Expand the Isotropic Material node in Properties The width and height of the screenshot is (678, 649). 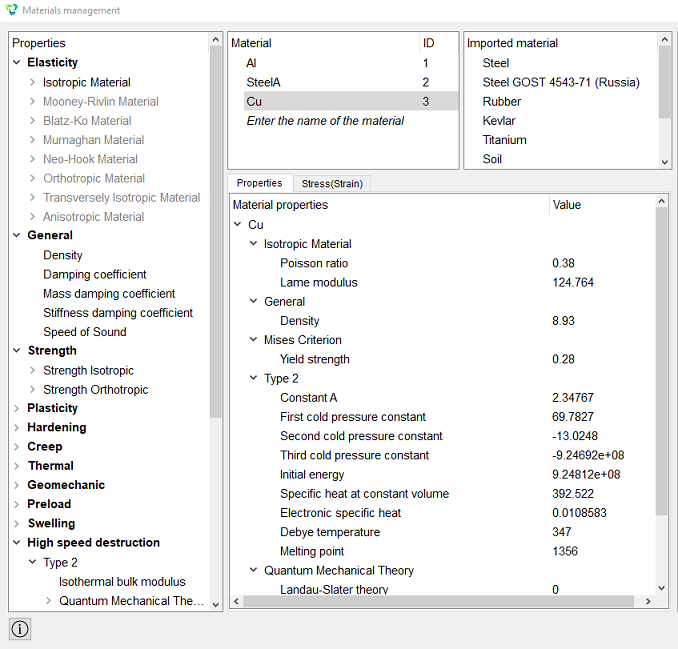[x=32, y=82]
